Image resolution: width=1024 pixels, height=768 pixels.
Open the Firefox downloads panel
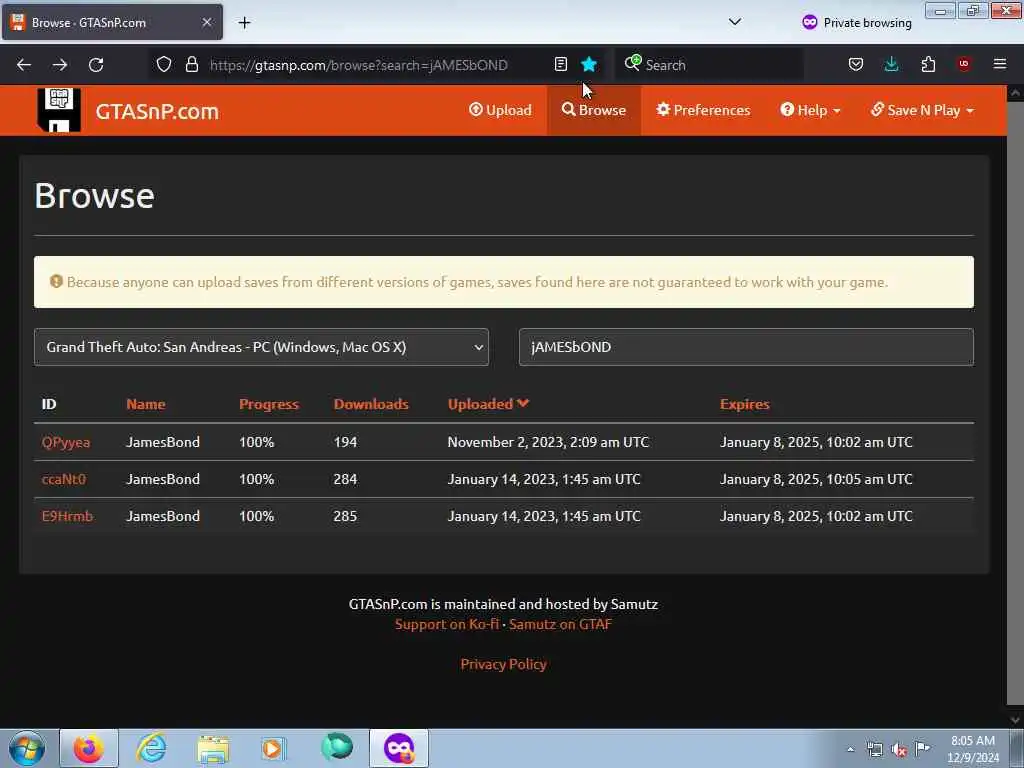(x=891, y=64)
